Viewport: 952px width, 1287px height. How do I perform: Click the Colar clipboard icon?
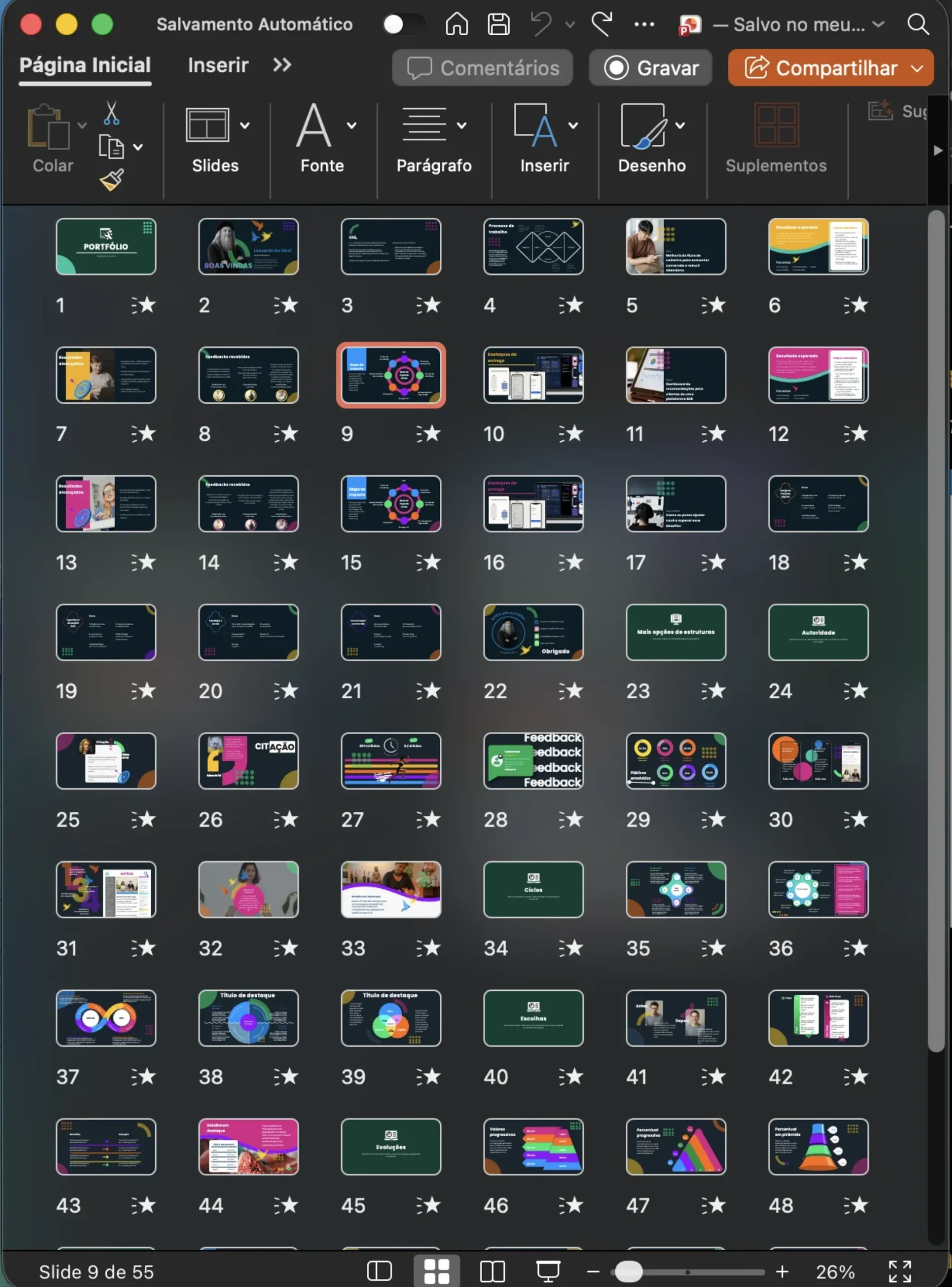48,127
